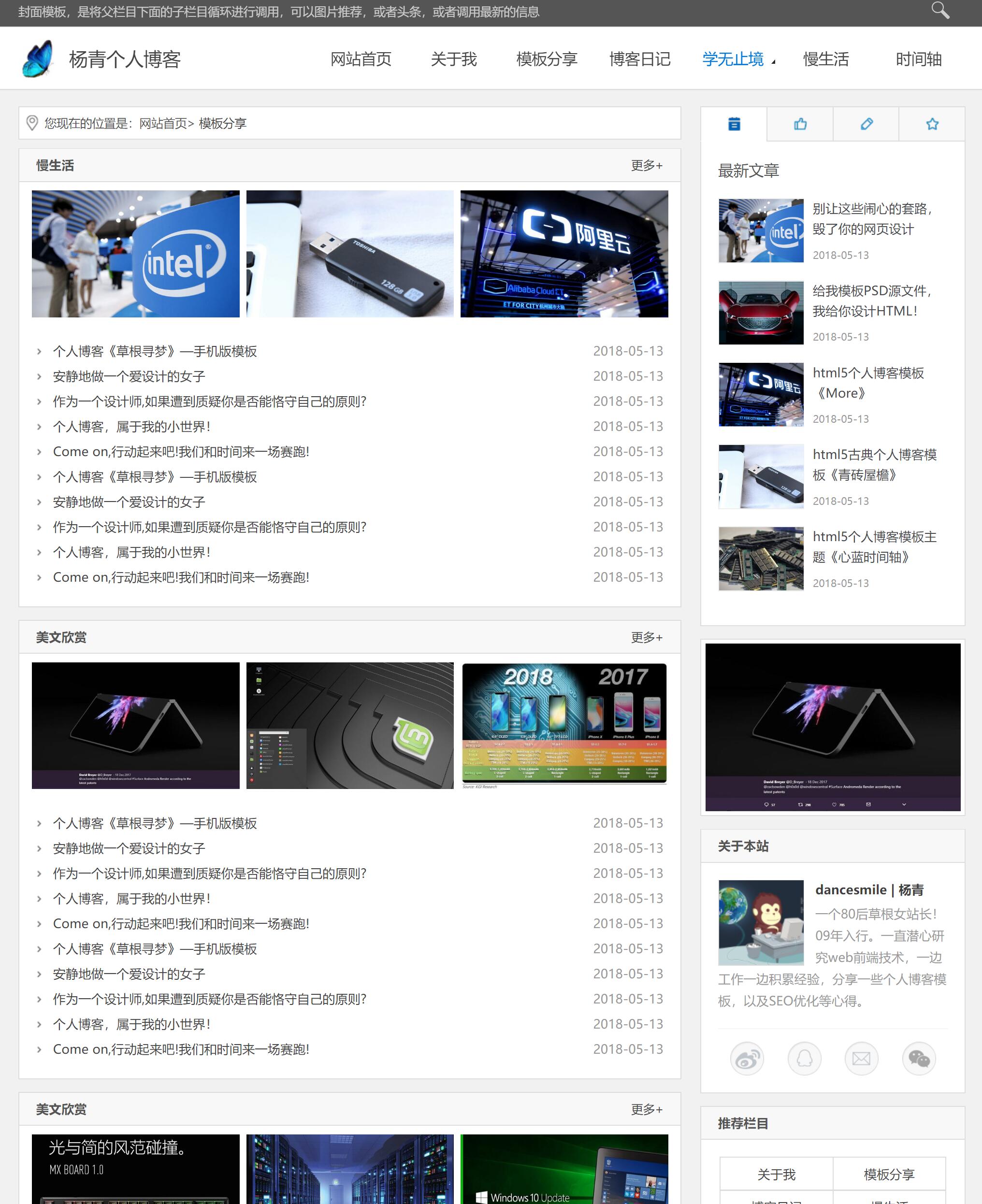Select the calendar latest-articles tab icon
The height and width of the screenshot is (1204, 982).
pyautogui.click(x=734, y=124)
